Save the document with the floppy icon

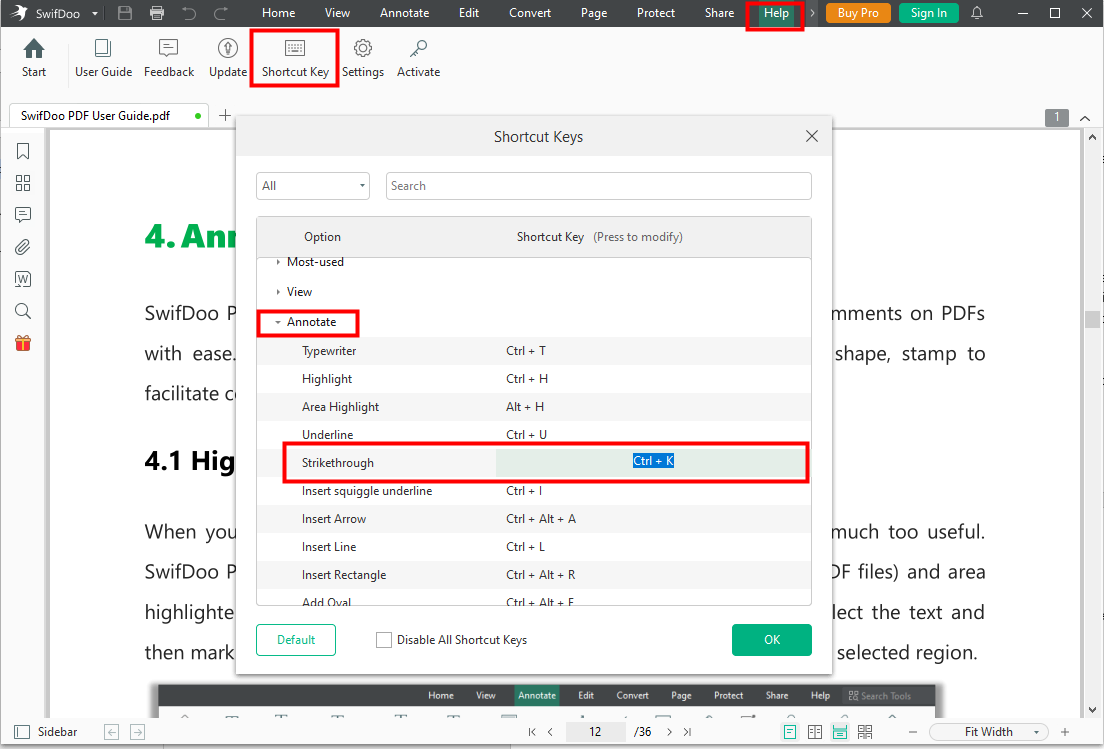pos(125,13)
